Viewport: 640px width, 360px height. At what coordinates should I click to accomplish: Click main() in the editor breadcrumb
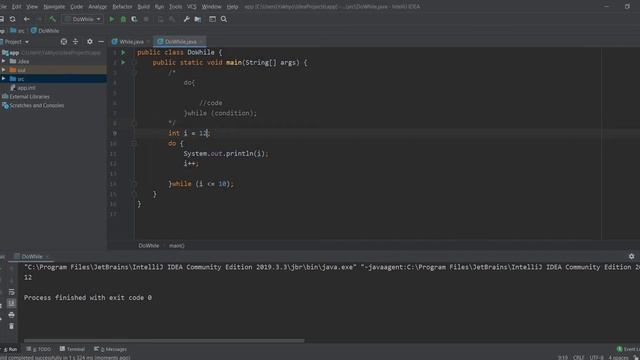[x=176, y=246]
